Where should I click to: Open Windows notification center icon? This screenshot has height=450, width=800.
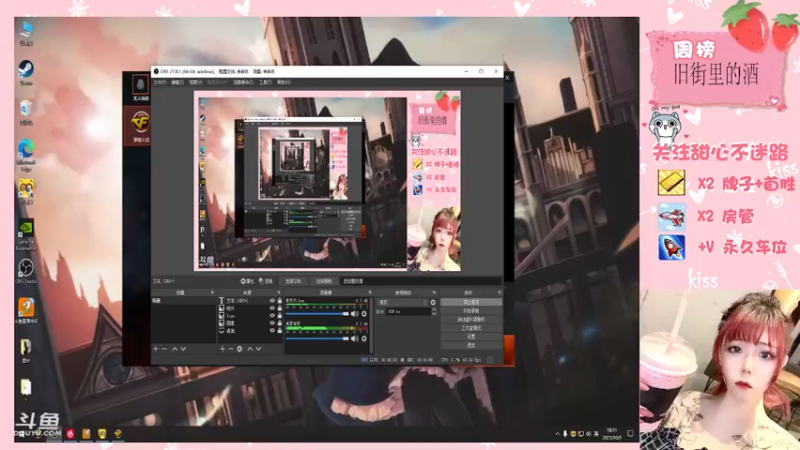[x=630, y=434]
